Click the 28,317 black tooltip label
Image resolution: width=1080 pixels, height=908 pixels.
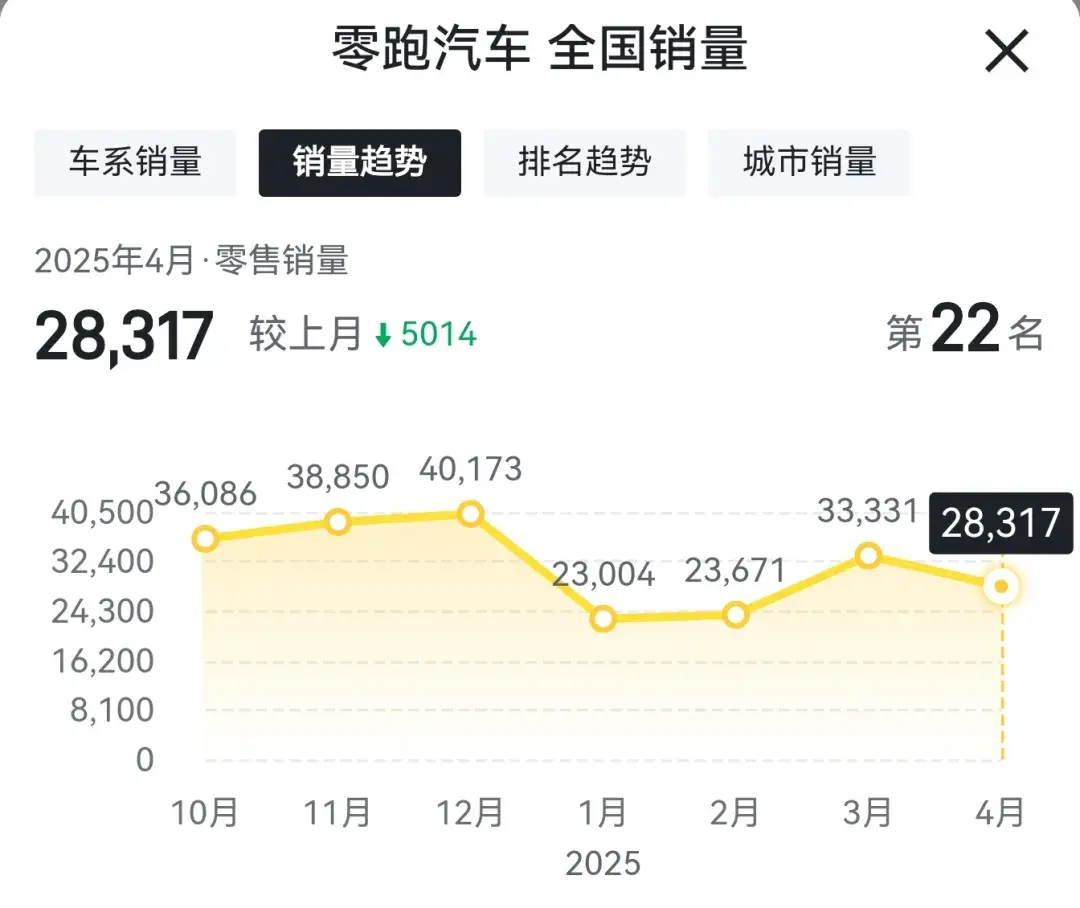[1001, 523]
